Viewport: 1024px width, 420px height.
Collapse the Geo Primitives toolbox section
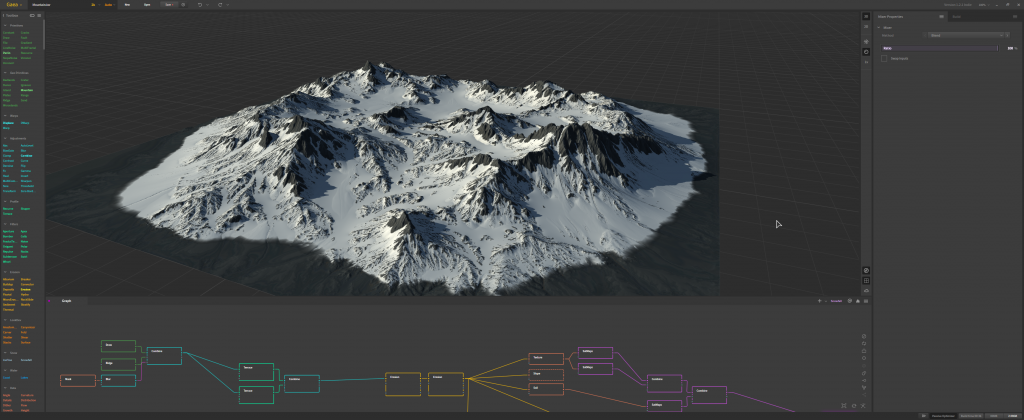click(5, 73)
